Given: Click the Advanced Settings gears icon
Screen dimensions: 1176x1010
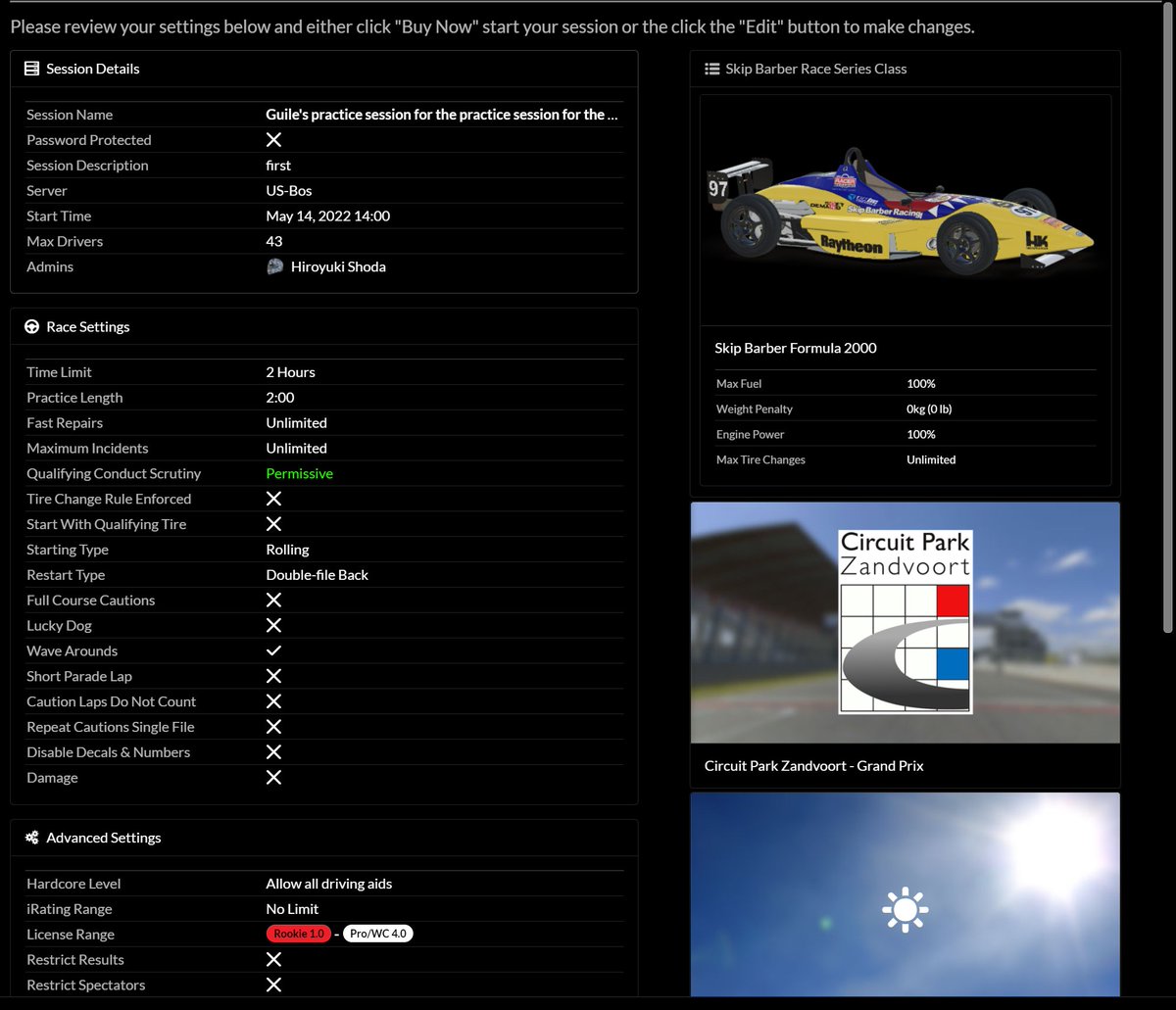Looking at the screenshot, I should tap(31, 838).
